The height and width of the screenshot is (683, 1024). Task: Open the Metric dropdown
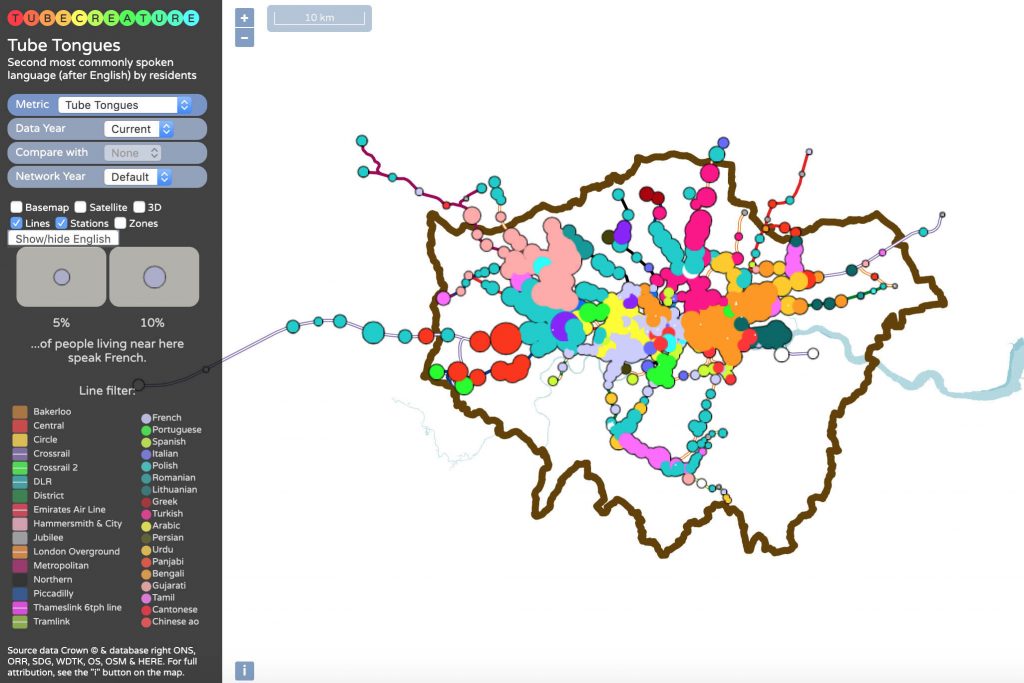125,105
